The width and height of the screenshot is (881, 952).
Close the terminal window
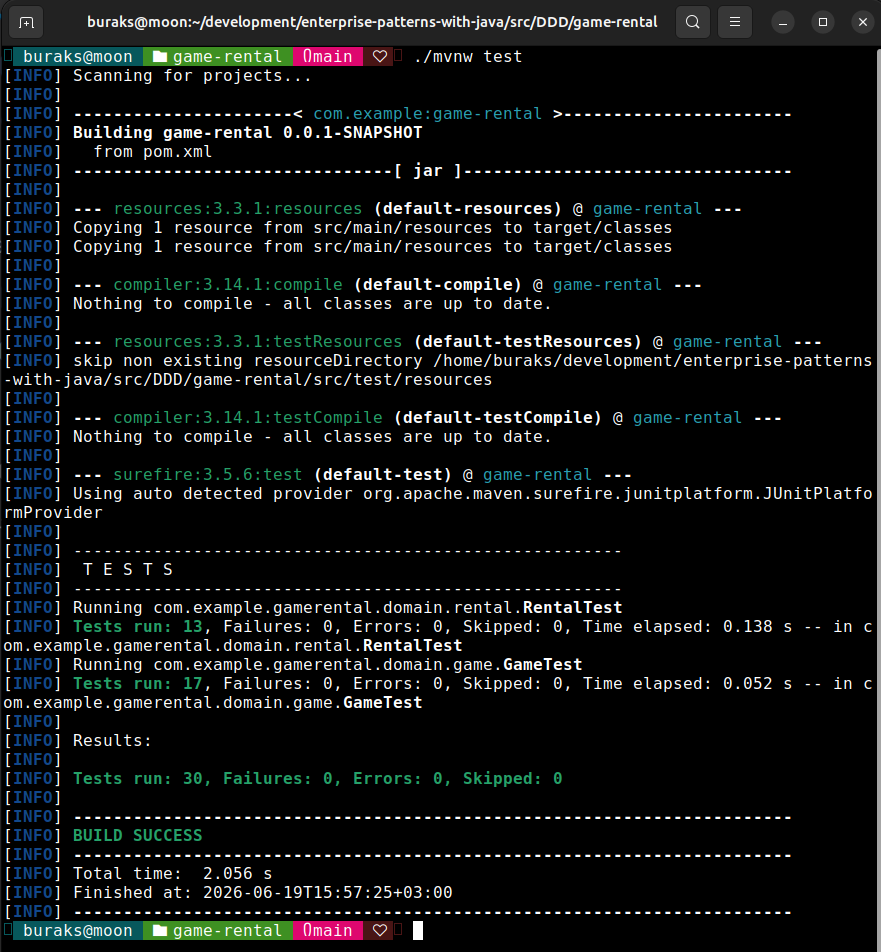863,22
